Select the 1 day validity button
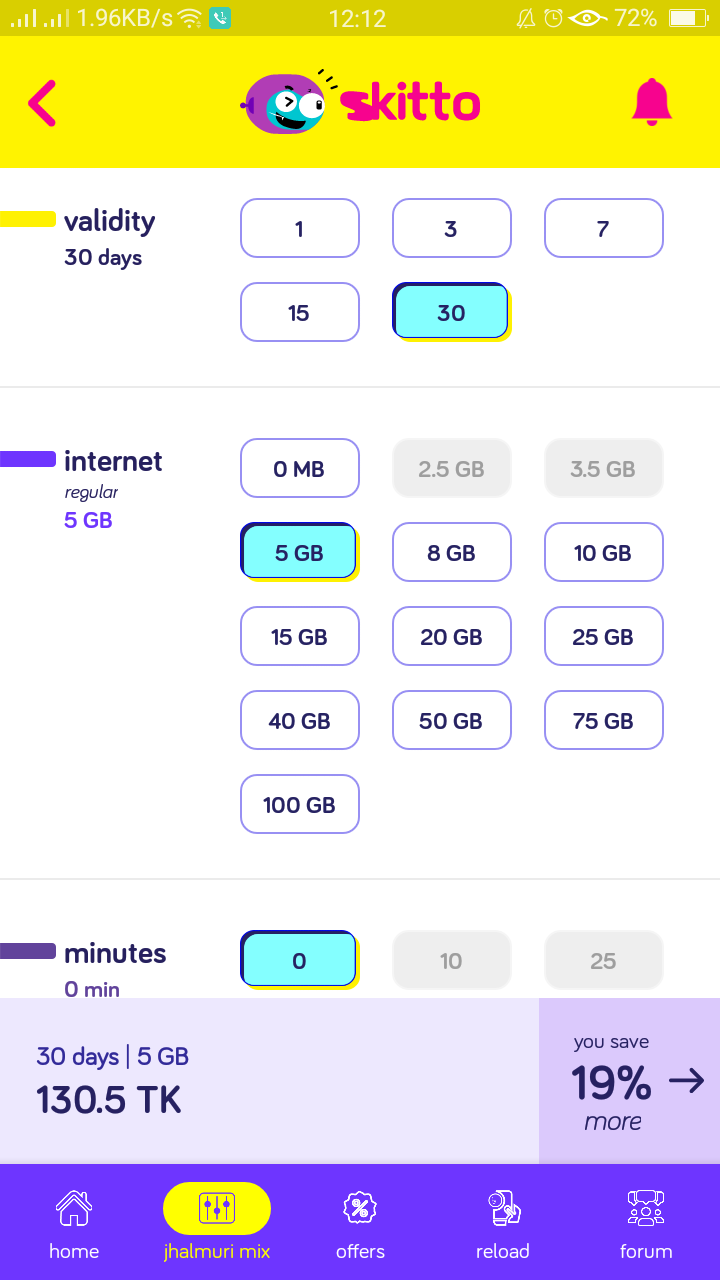 coord(299,228)
